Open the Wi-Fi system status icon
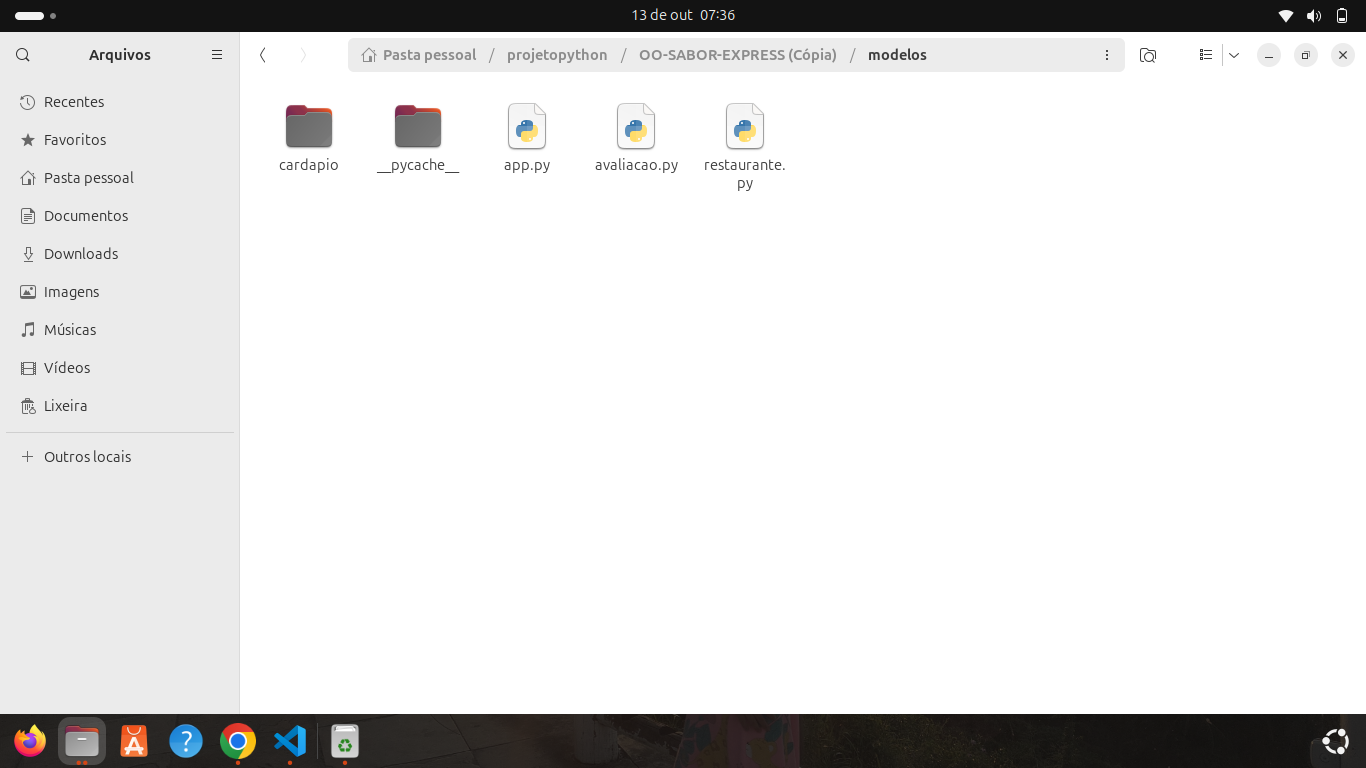The height and width of the screenshot is (768, 1366). 1286,15
